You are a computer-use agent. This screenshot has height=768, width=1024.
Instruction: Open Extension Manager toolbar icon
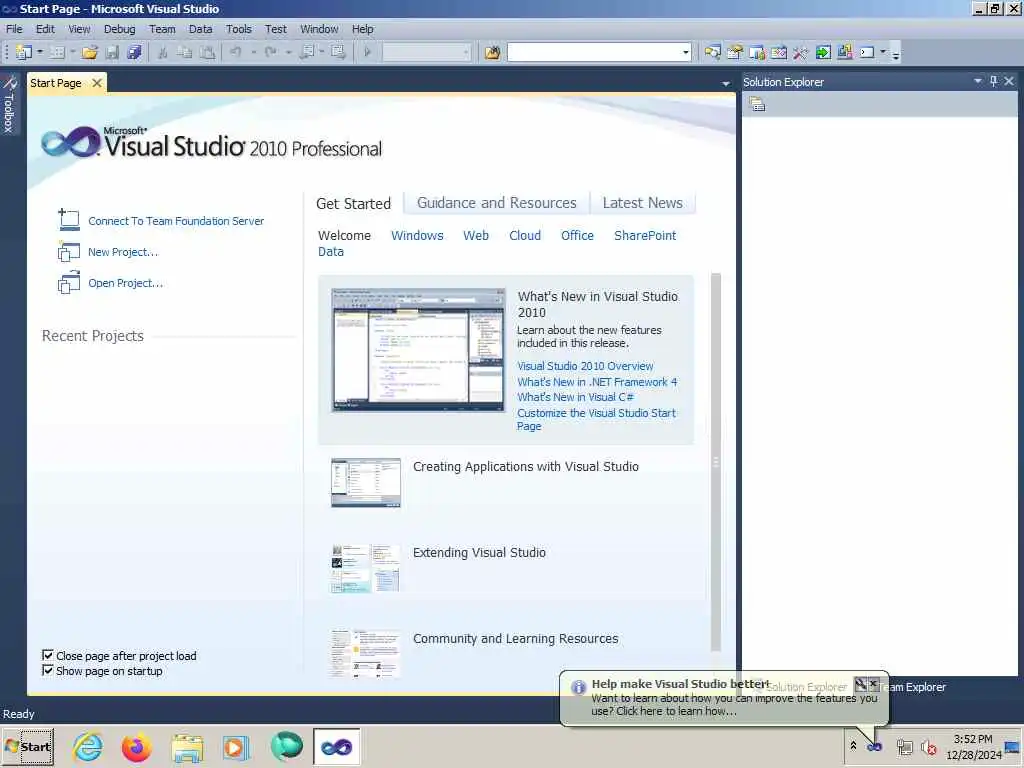[845, 52]
